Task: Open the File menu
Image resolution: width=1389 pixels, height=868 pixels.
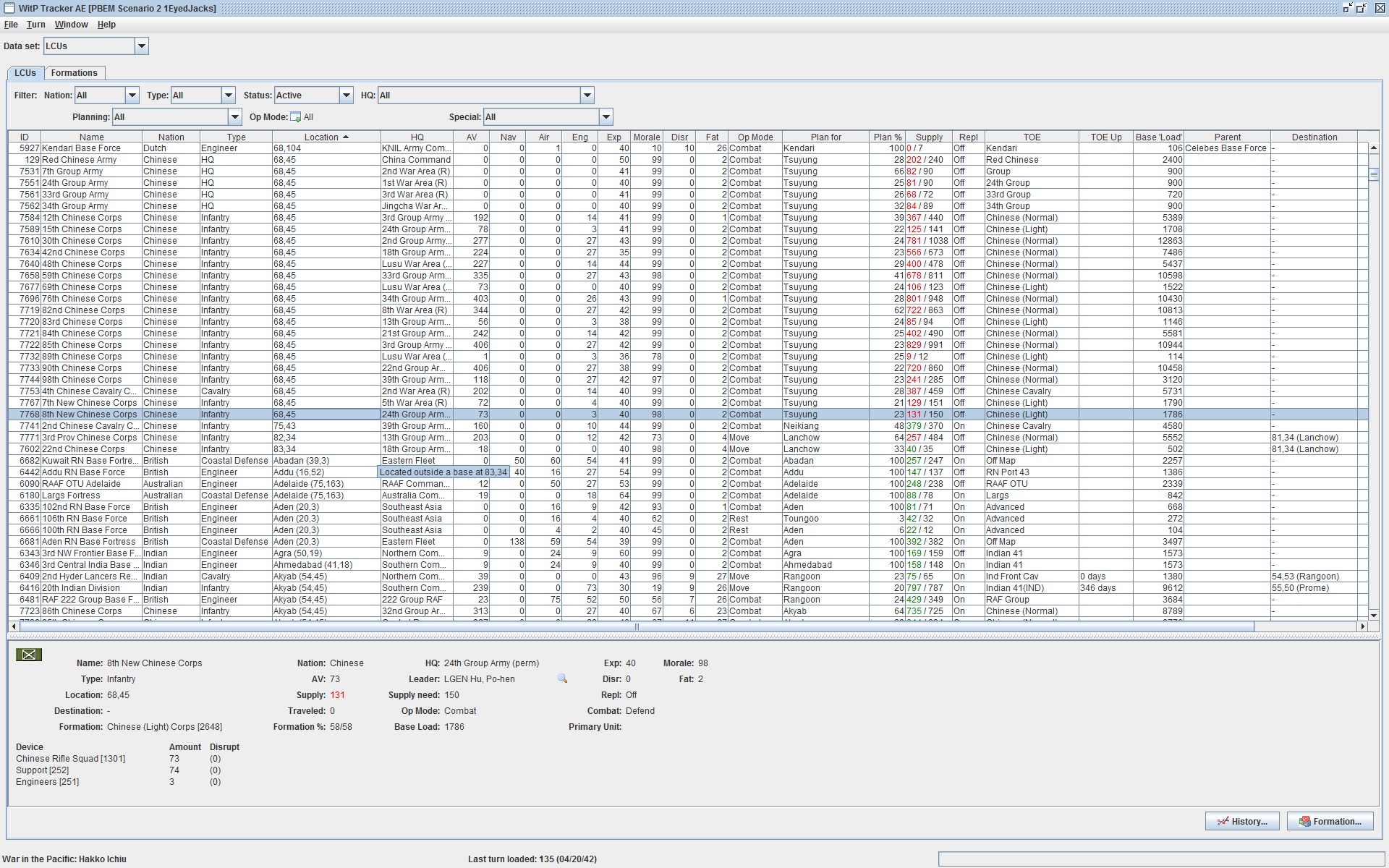Action: (11, 25)
